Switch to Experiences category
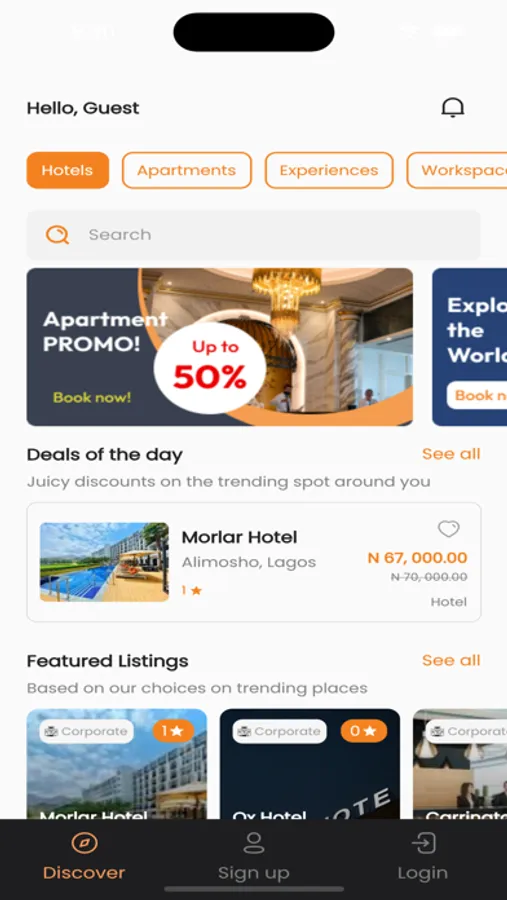The image size is (507, 900). [x=329, y=170]
